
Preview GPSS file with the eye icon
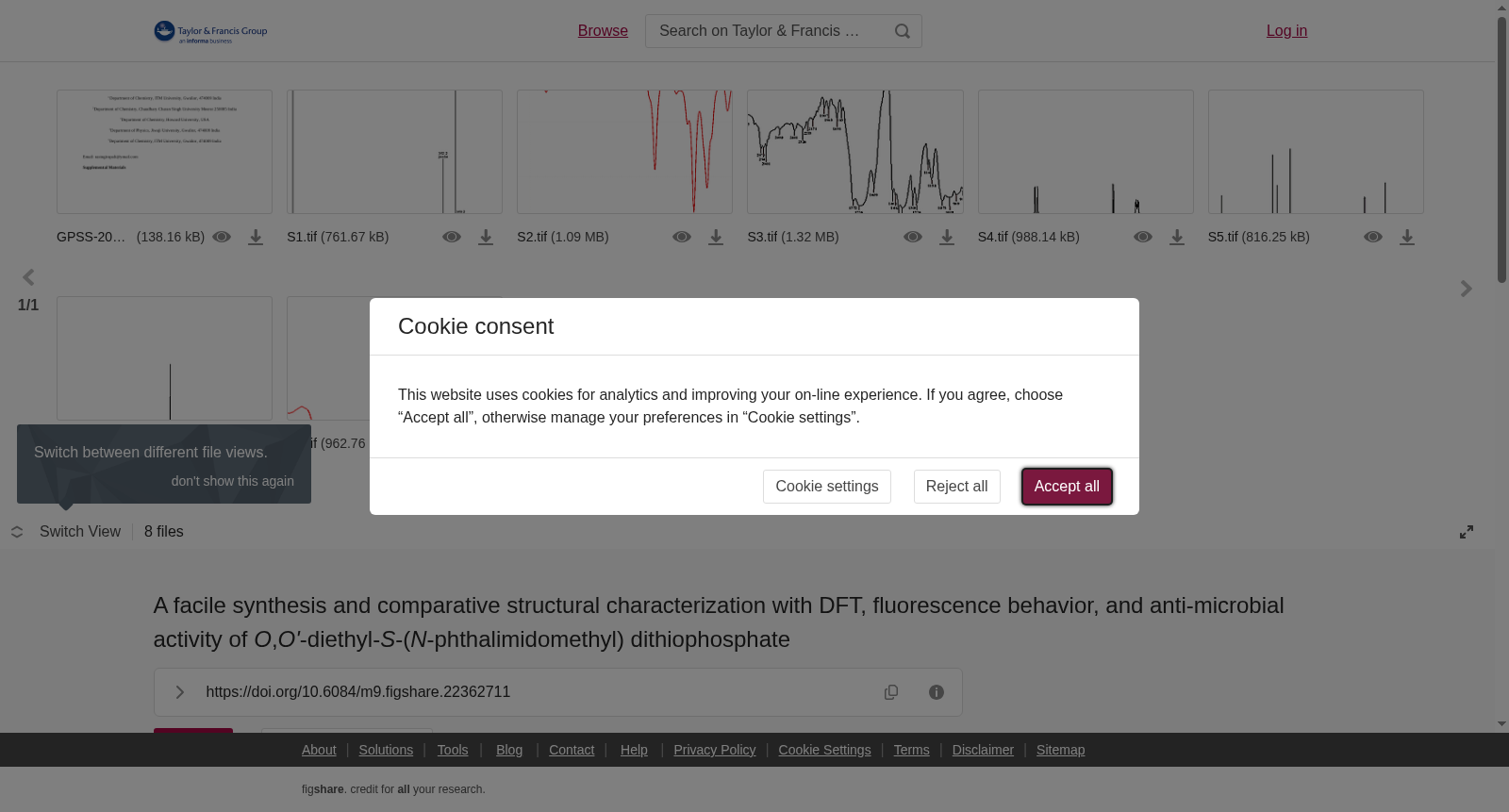222,237
